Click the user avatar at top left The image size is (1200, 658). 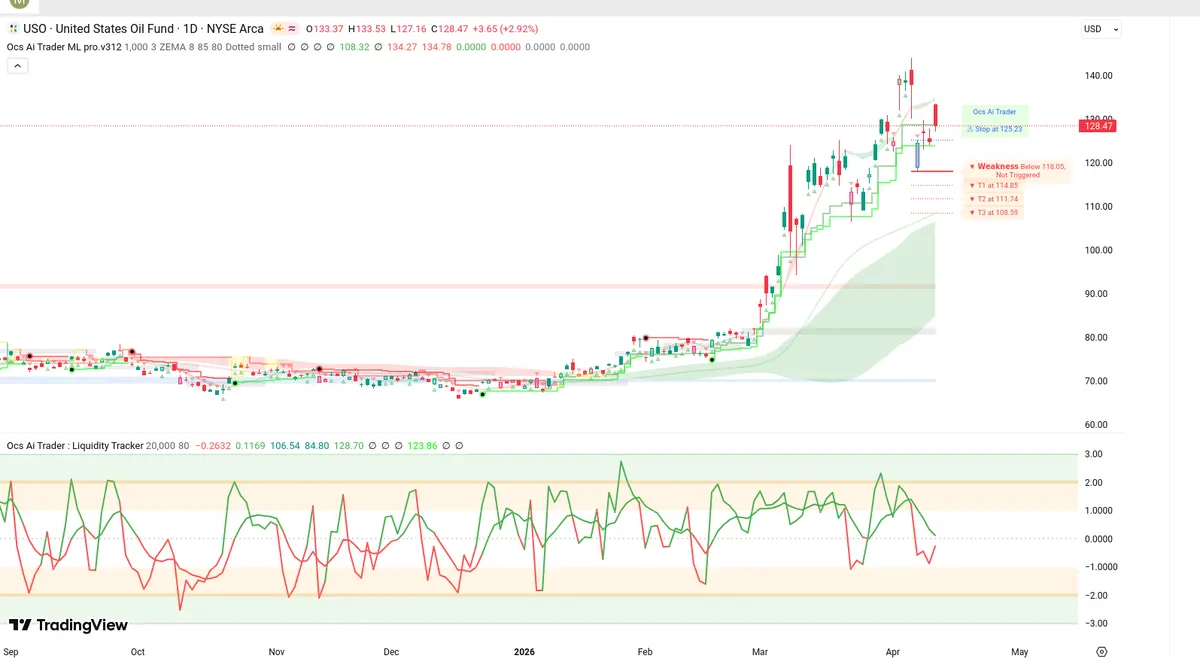tap(17, 5)
